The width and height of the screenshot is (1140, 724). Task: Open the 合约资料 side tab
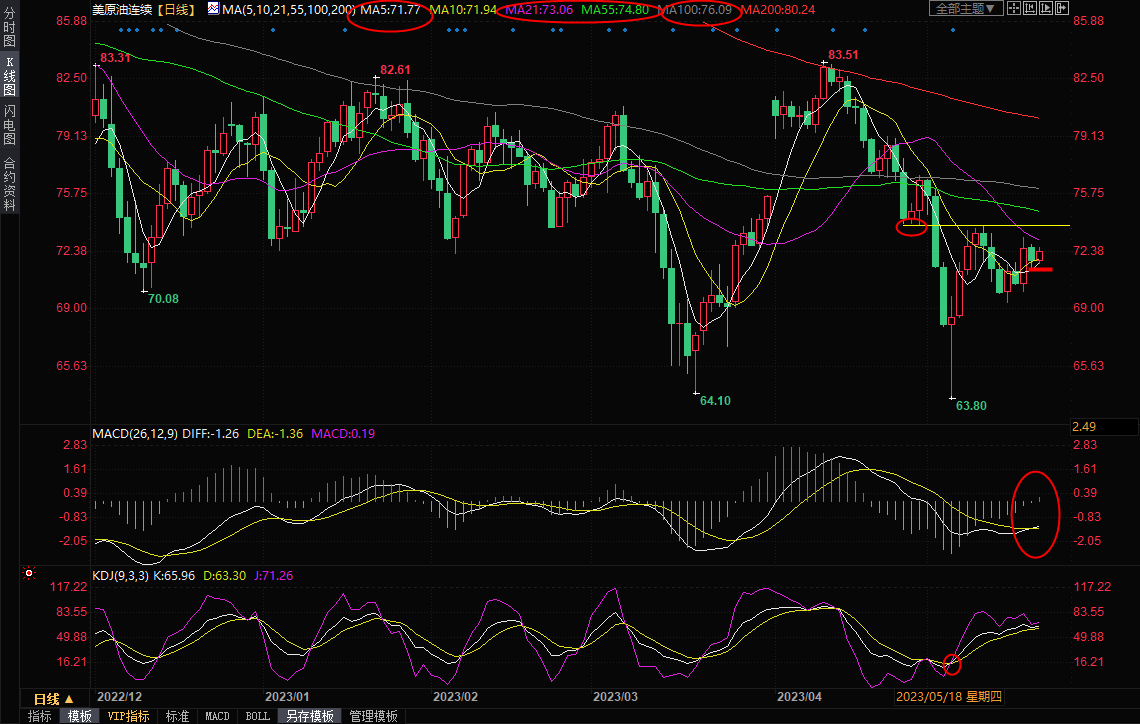[9, 183]
